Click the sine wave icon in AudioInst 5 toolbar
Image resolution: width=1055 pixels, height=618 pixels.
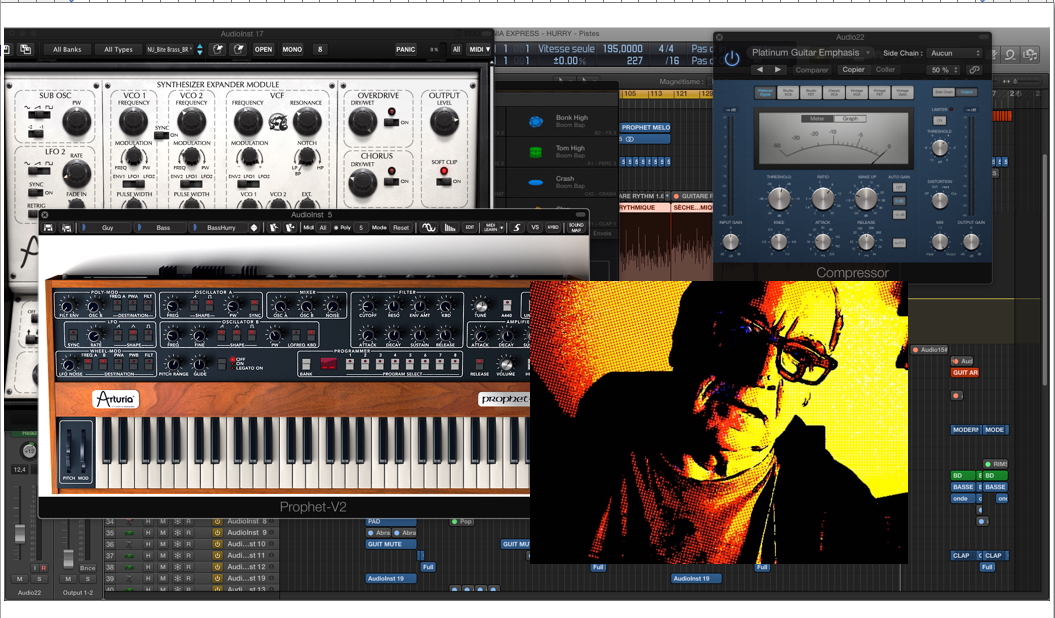(x=429, y=228)
